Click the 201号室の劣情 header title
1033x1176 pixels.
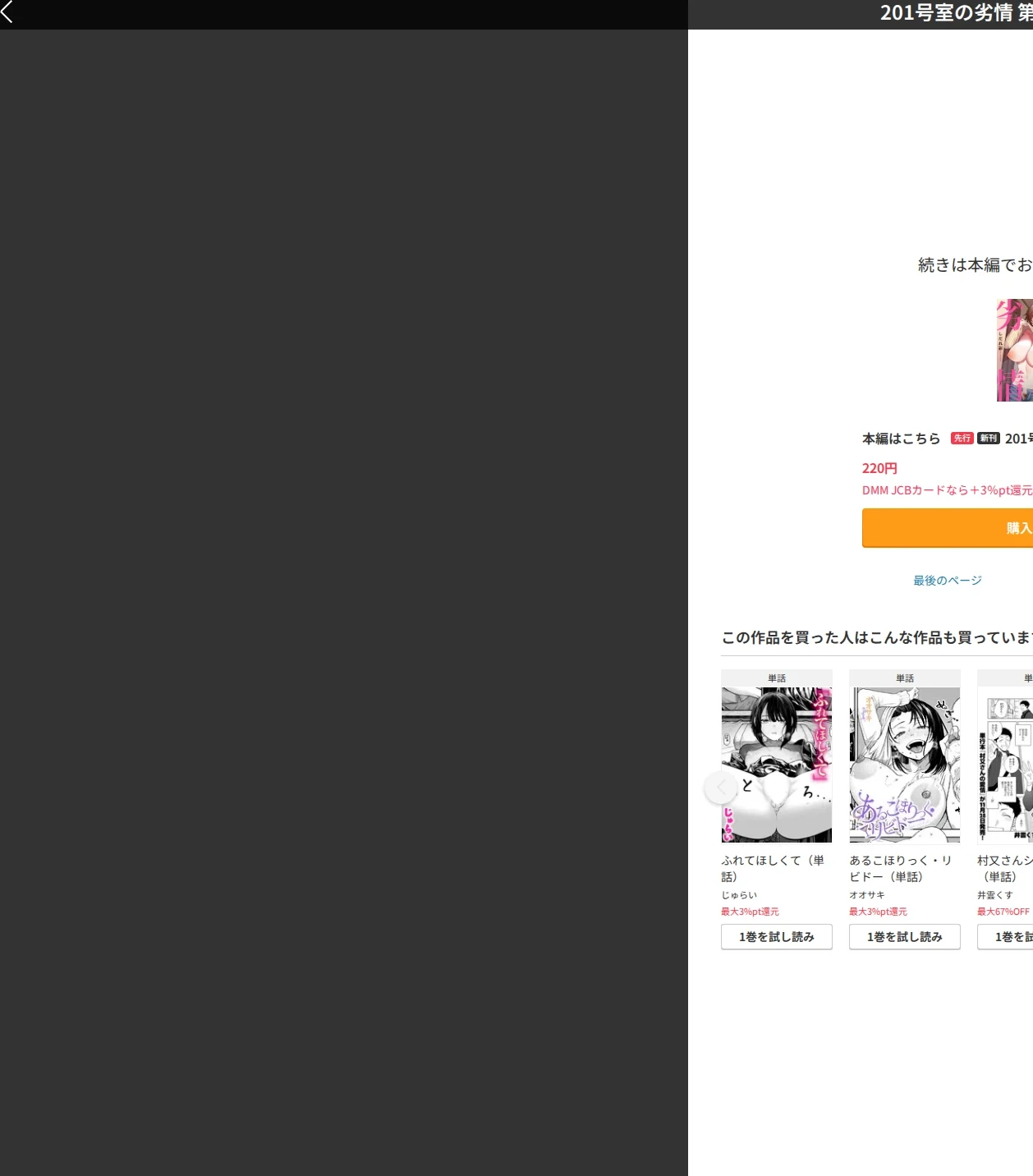(x=957, y=12)
